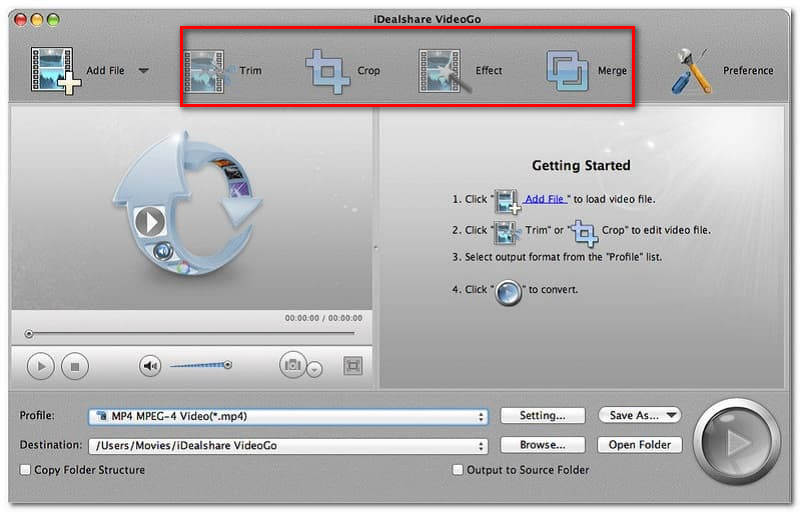800x512 pixels.
Task: Click Crop icon in Getting Started step 2
Action: (x=584, y=233)
